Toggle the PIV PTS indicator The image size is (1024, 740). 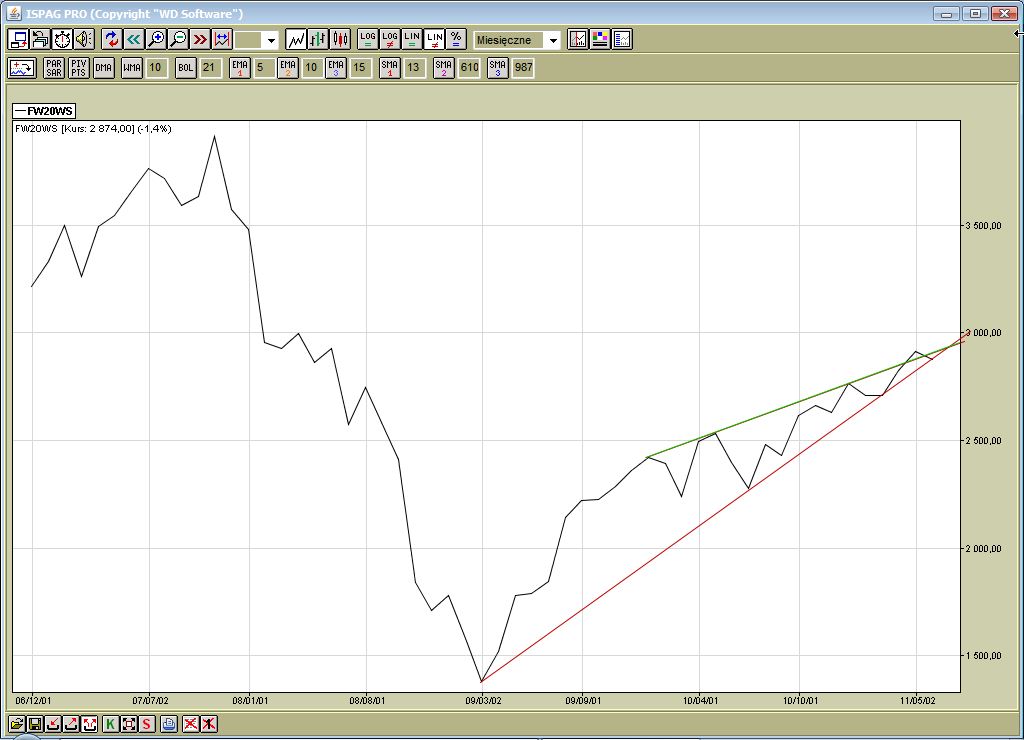pos(78,68)
